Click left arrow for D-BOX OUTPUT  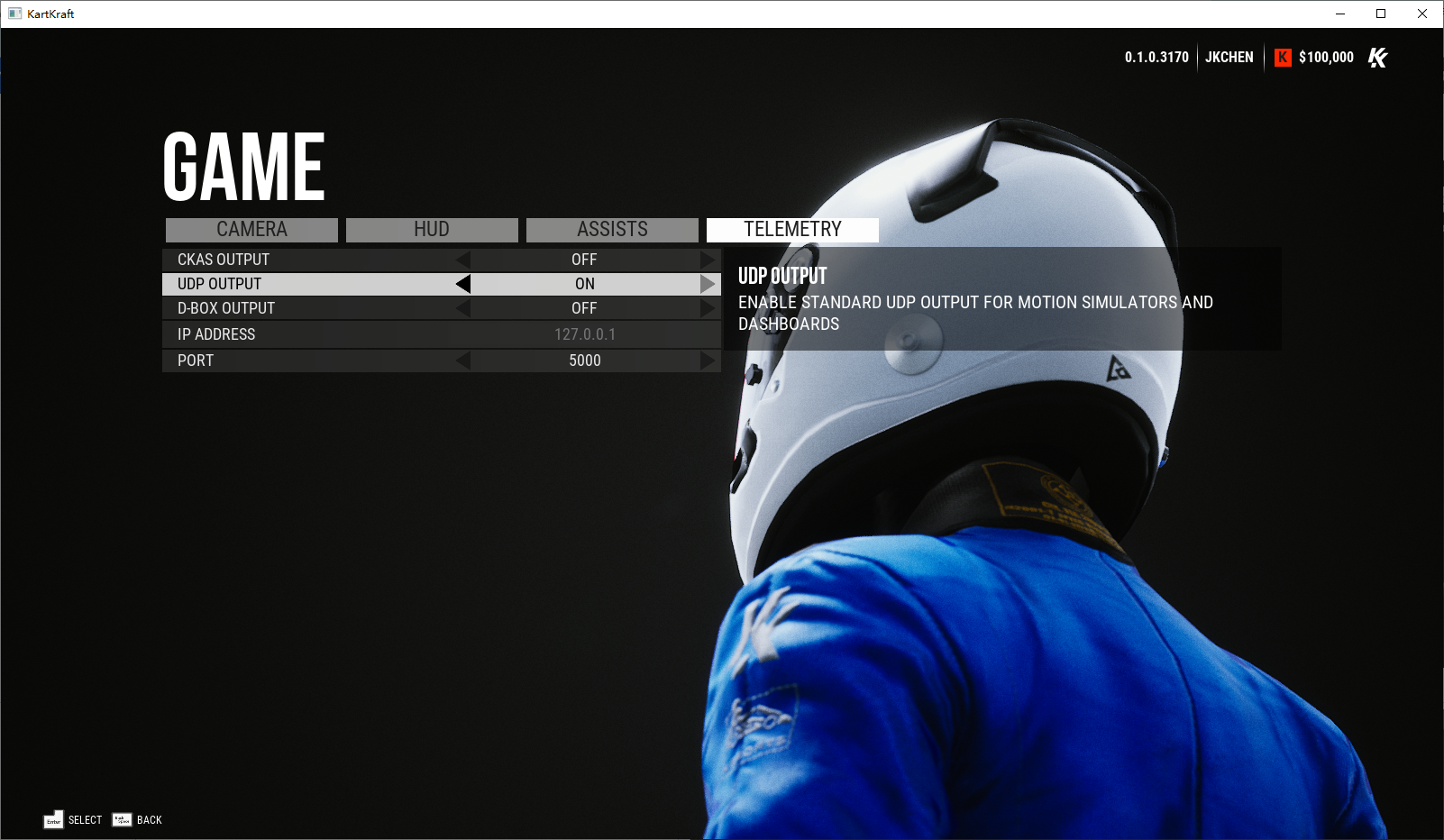pos(463,308)
